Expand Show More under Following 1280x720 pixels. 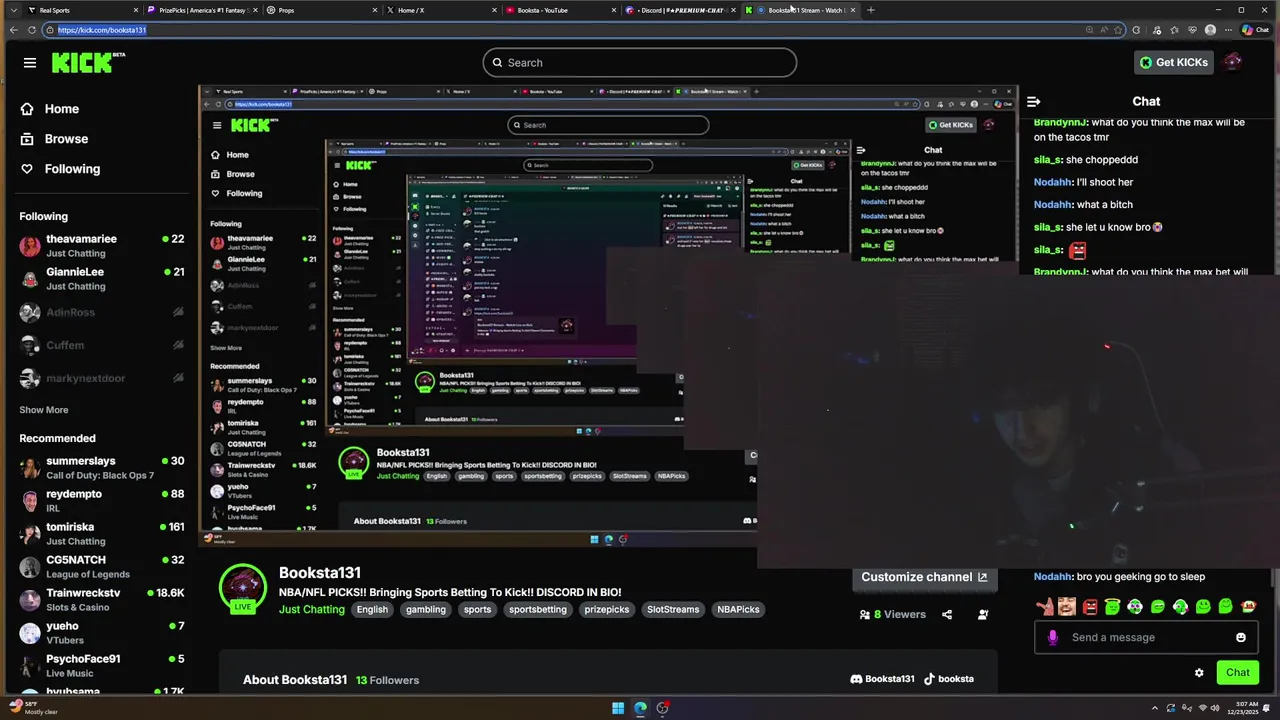[x=44, y=410]
